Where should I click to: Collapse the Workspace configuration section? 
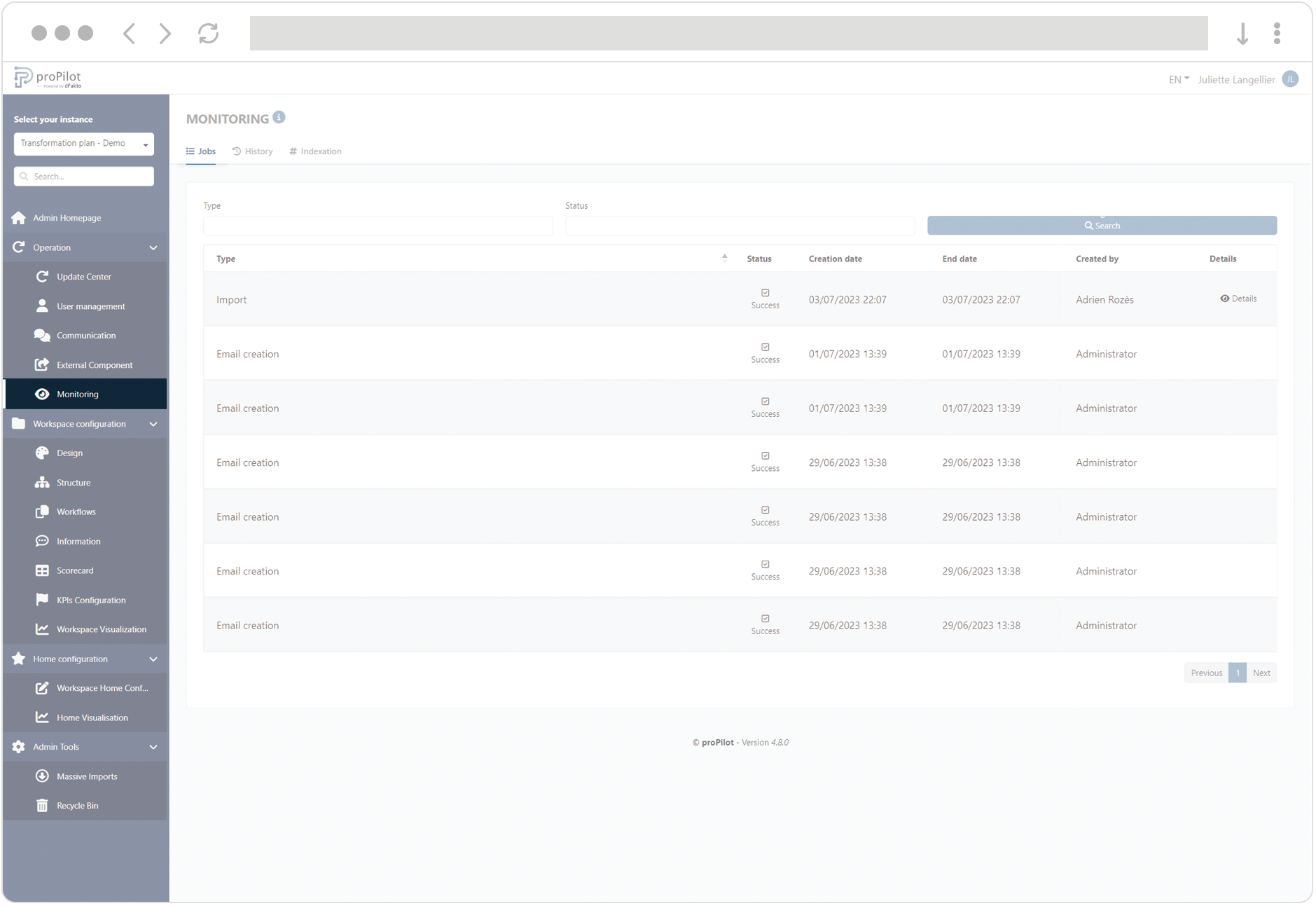[x=153, y=424]
